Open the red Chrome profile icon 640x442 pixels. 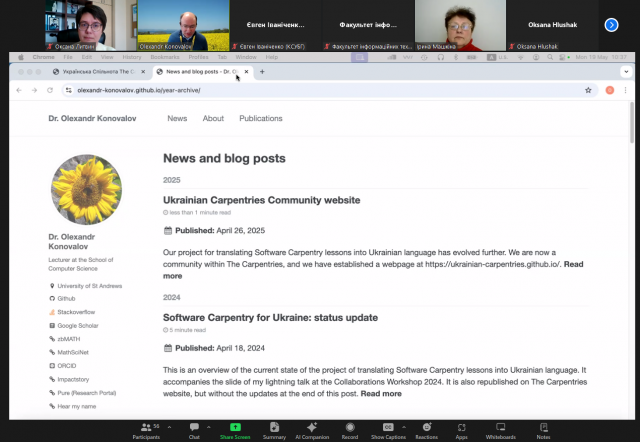pyautogui.click(x=610, y=90)
